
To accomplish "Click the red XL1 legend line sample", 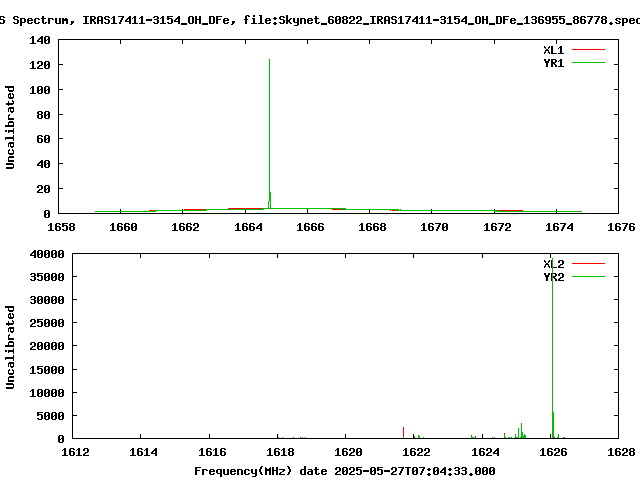I will [x=588, y=50].
